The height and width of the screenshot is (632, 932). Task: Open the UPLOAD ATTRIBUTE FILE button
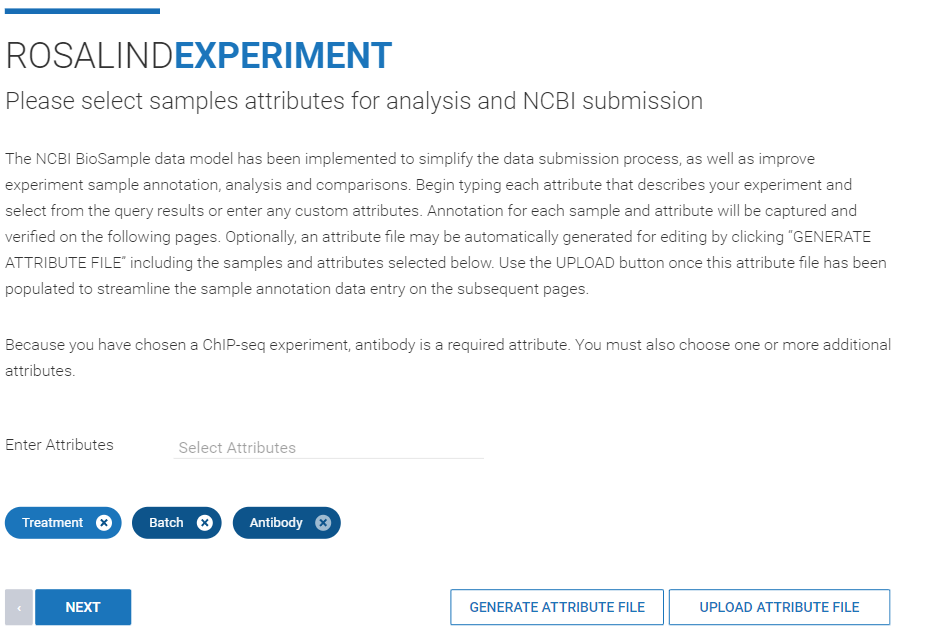click(x=779, y=607)
